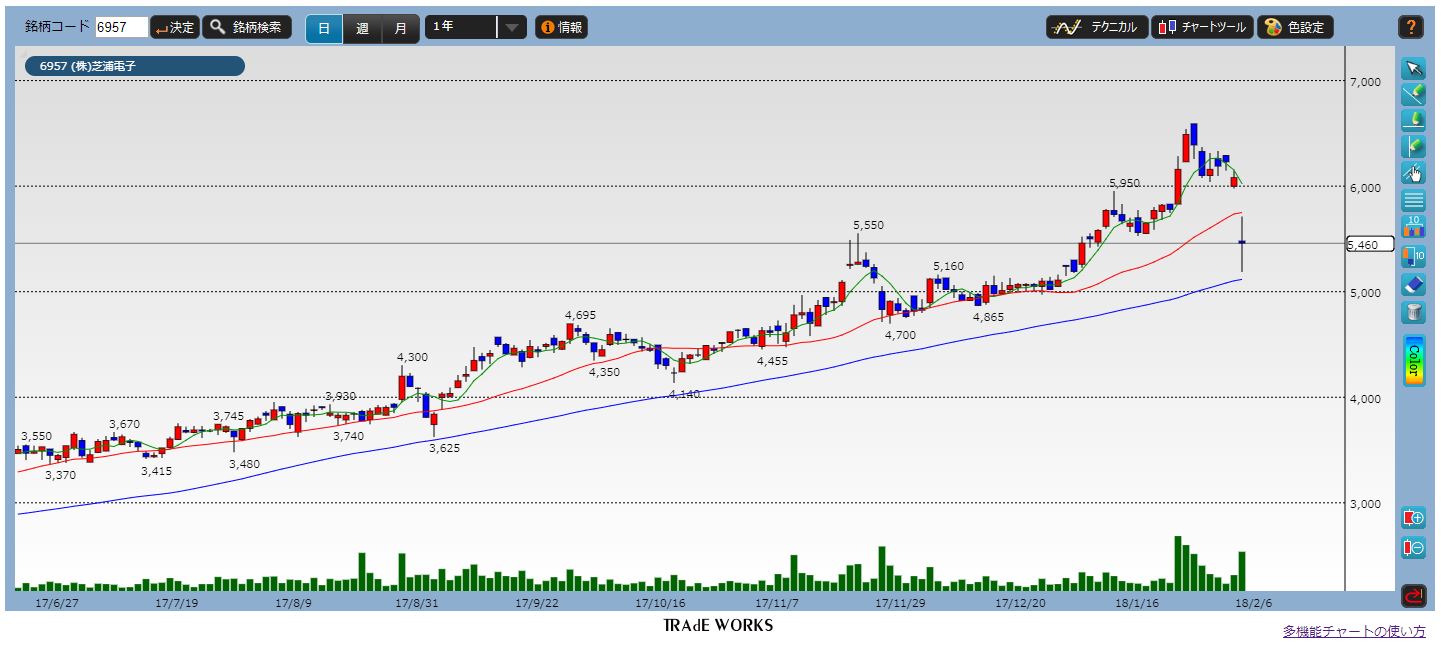Image resolution: width=1441 pixels, height=648 pixels.
Task: Open the 1年 period dropdown
Action: pyautogui.click(x=475, y=28)
